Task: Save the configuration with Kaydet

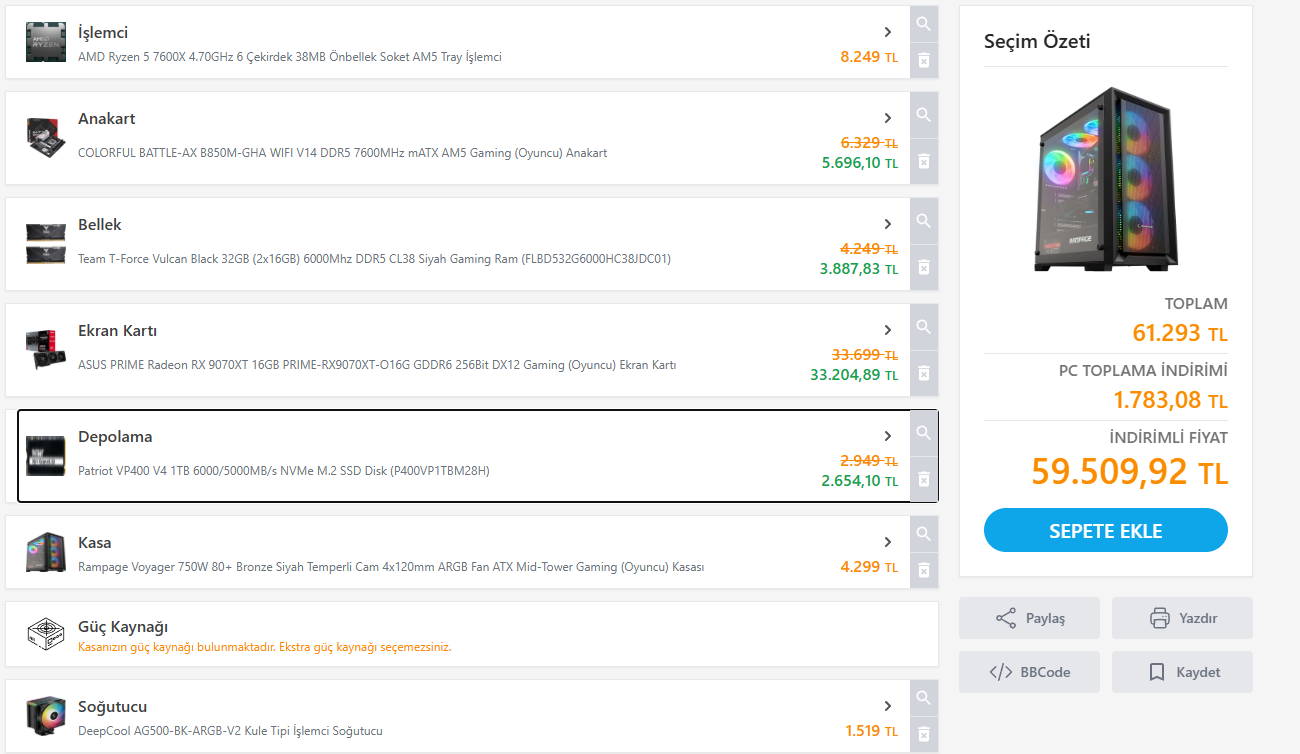Action: point(1182,672)
